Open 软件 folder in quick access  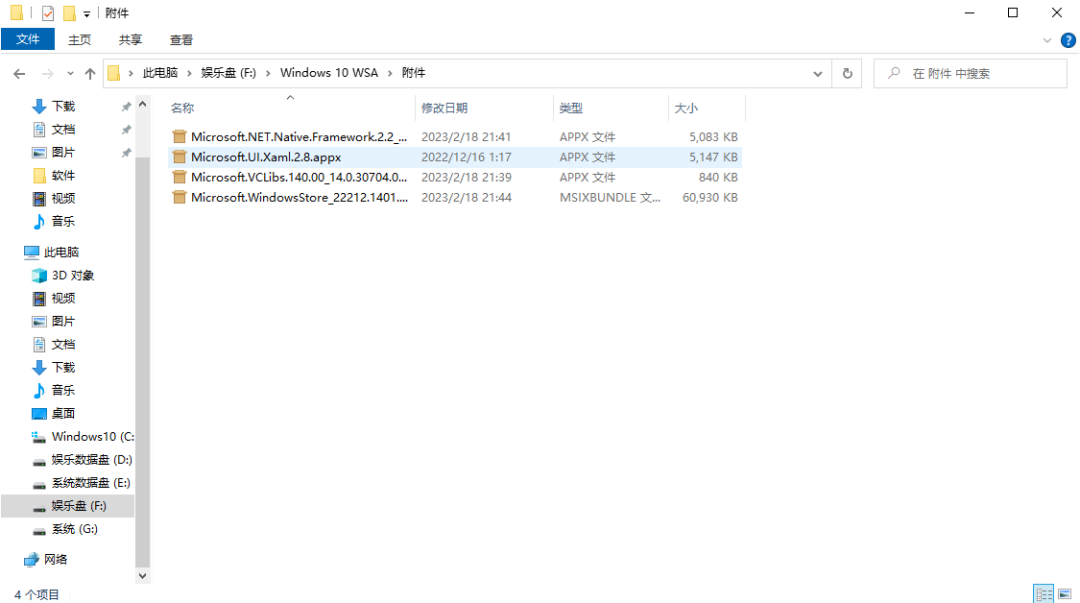pyautogui.click(x=63, y=176)
